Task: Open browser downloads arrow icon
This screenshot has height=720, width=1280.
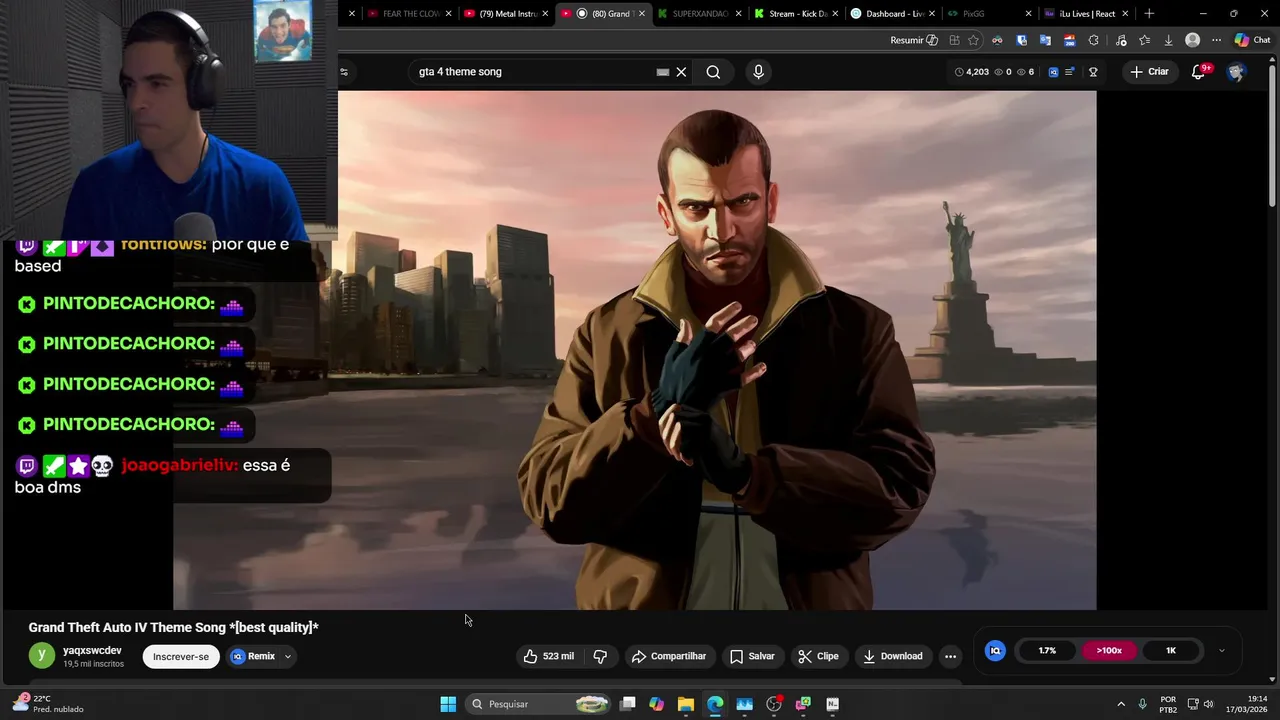Action: pyautogui.click(x=1168, y=40)
